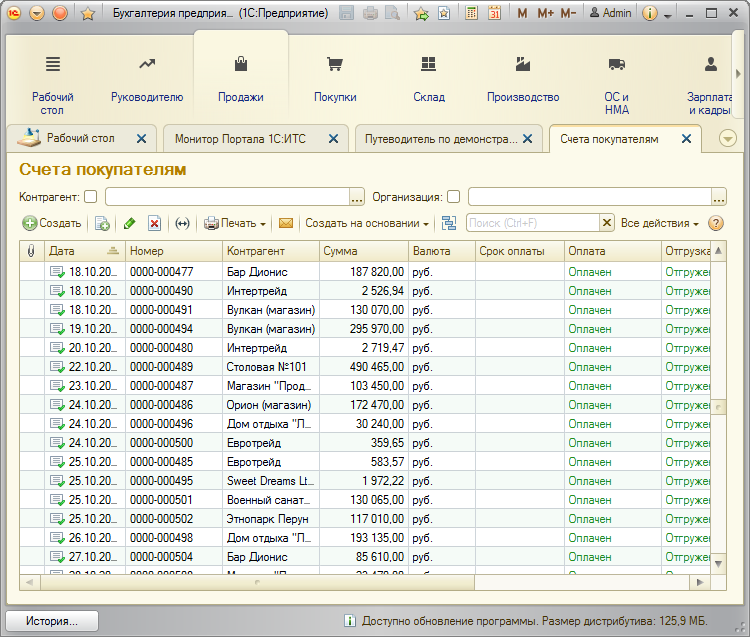Viewport: 750px width, 637px height.
Task: Click the structure of subordination icon
Action: [449, 223]
